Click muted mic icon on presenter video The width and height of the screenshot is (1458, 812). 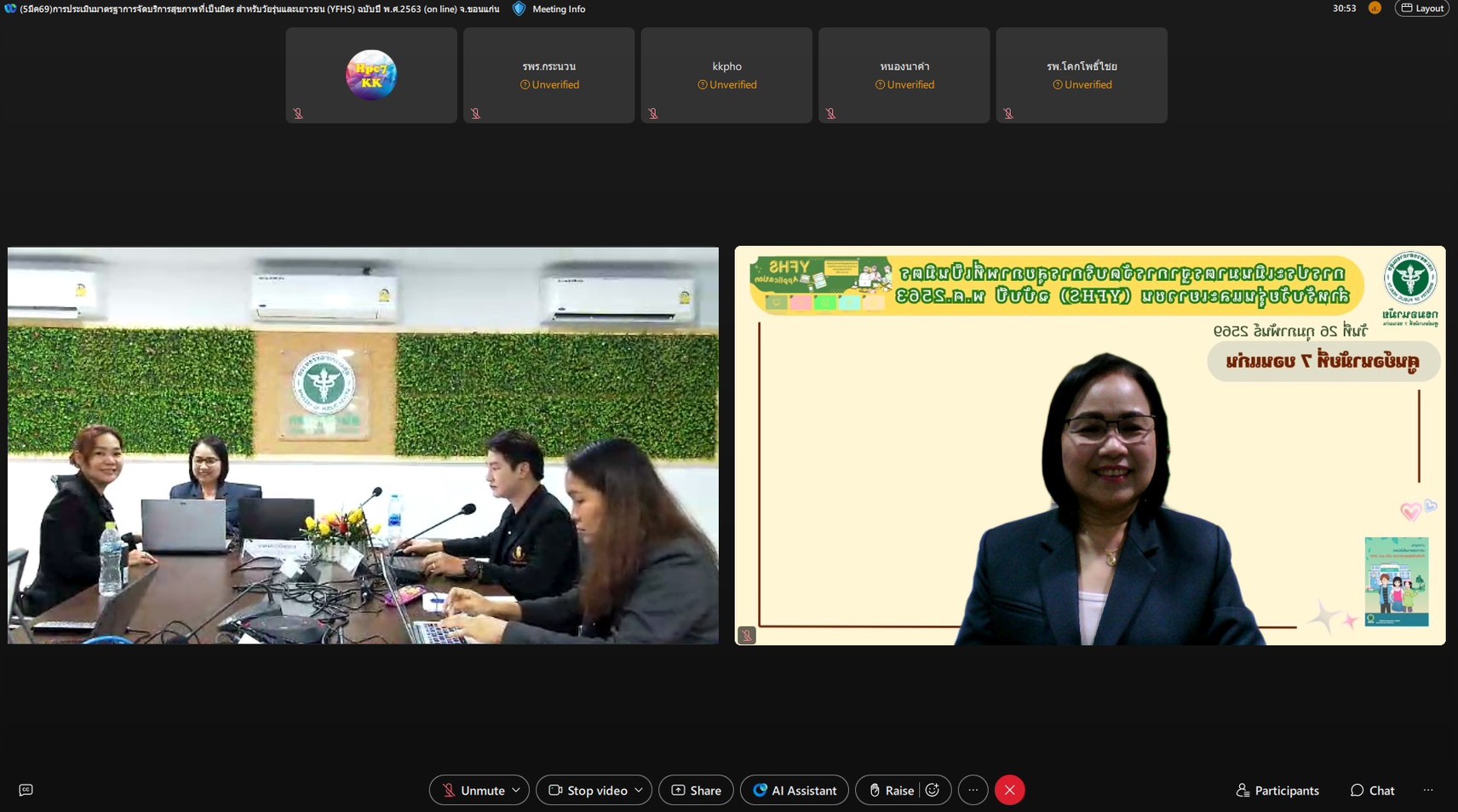point(747,635)
